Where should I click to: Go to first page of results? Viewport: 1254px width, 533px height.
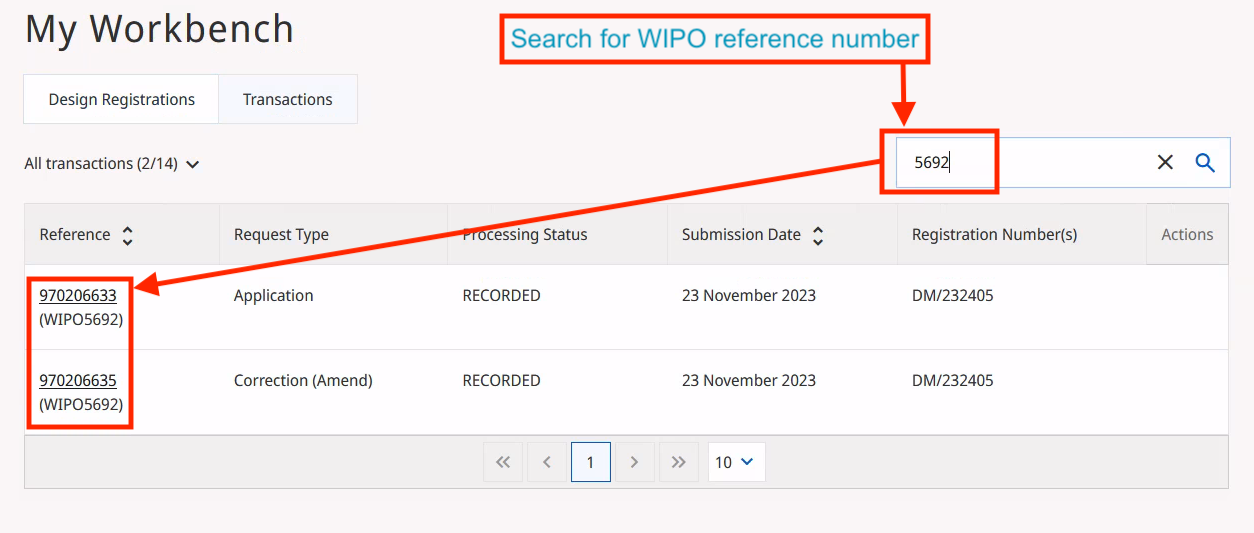[503, 462]
